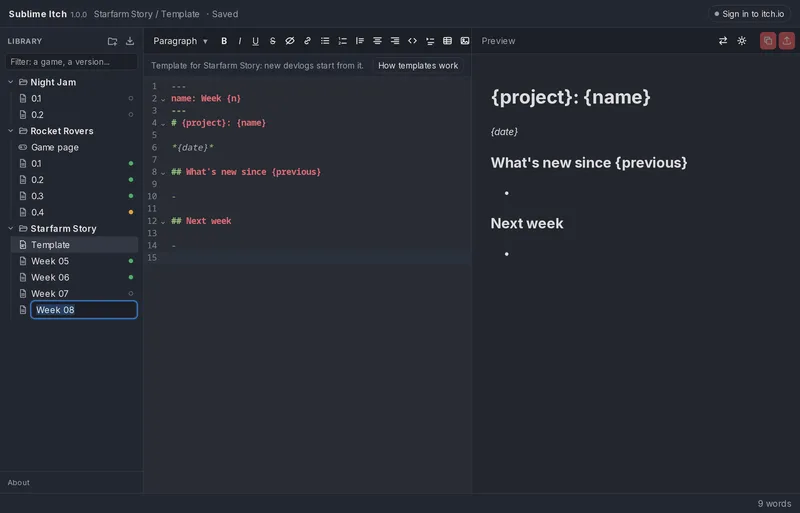Toggle bold formatting in the toolbar

[x=223, y=41]
